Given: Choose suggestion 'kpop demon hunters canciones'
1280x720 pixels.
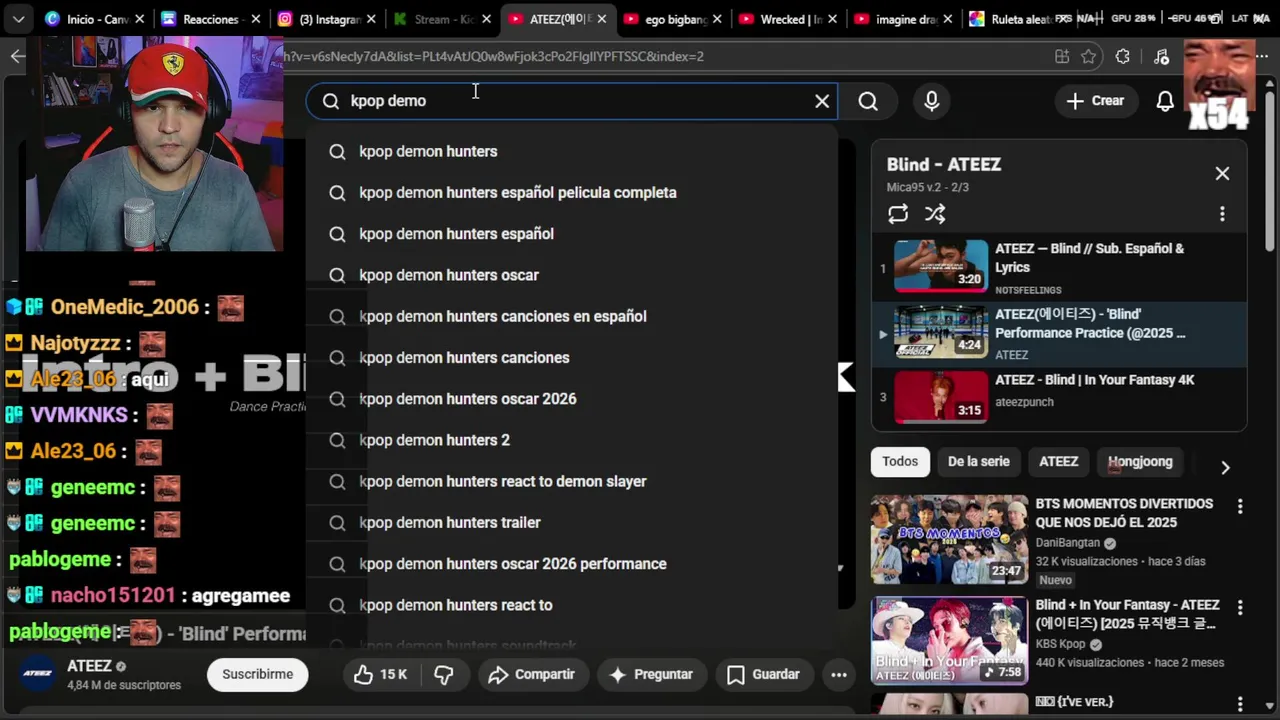Looking at the screenshot, I should [571, 358].
